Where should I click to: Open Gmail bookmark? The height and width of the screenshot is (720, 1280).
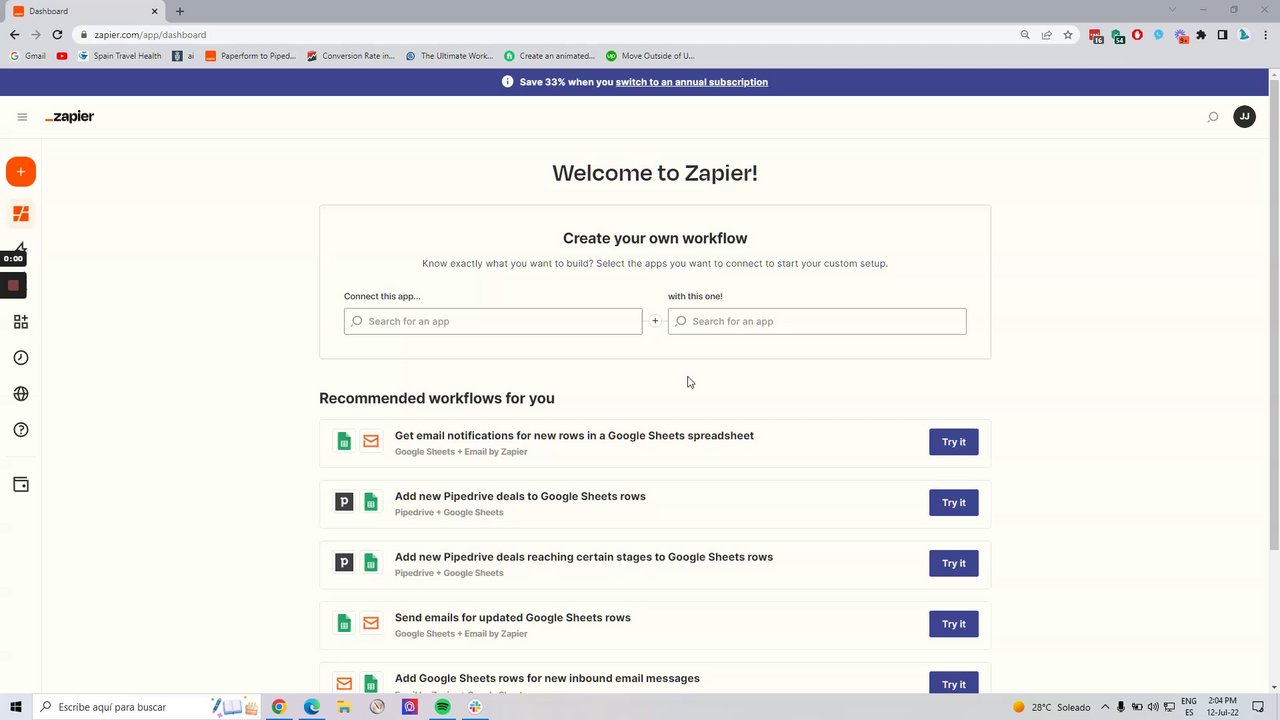pos(28,56)
